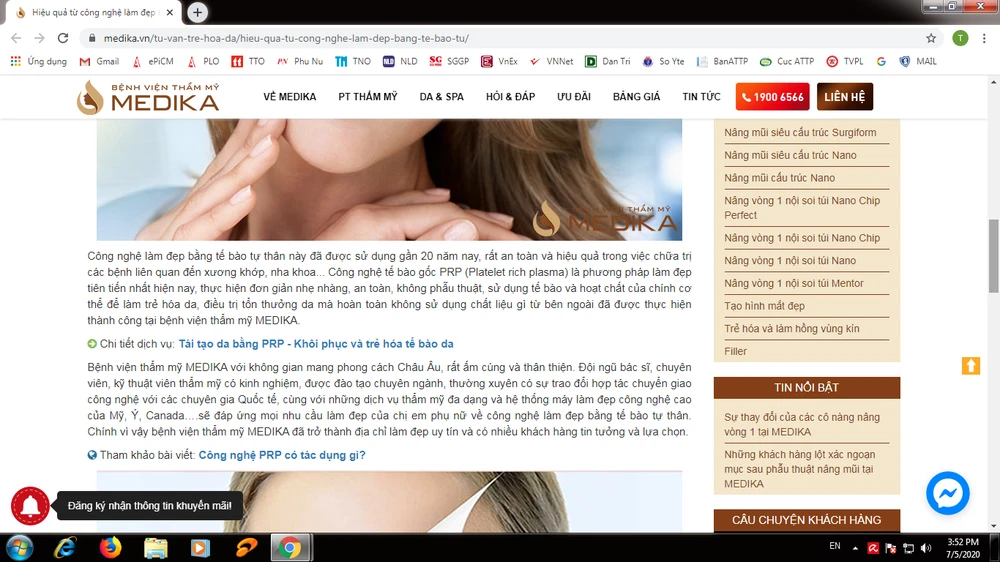Click the orange scroll-to-top arrow button
The height and width of the screenshot is (562, 1000).
pos(970,366)
